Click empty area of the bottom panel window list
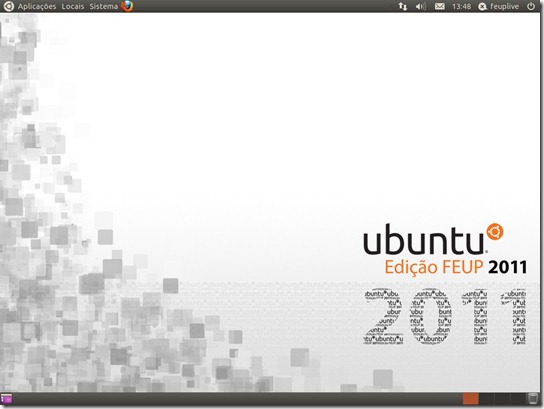 click(236, 399)
